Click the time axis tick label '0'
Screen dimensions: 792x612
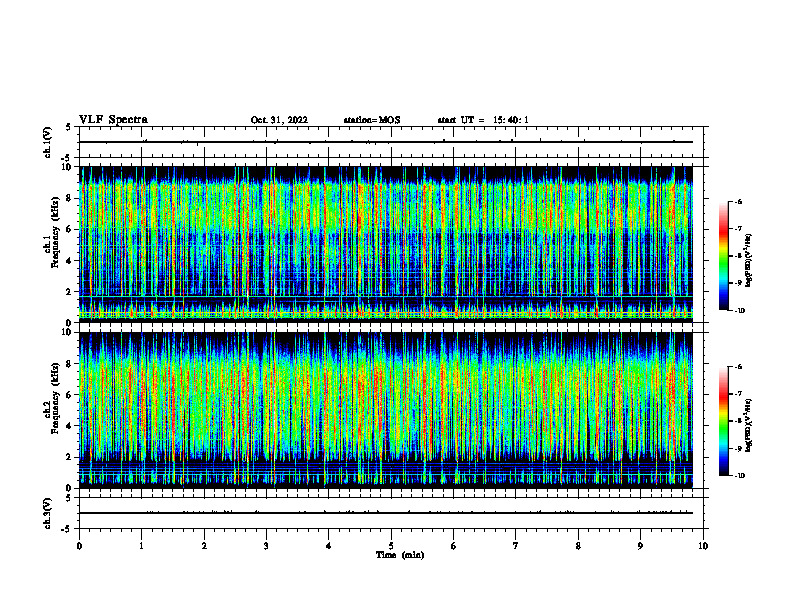(x=79, y=546)
